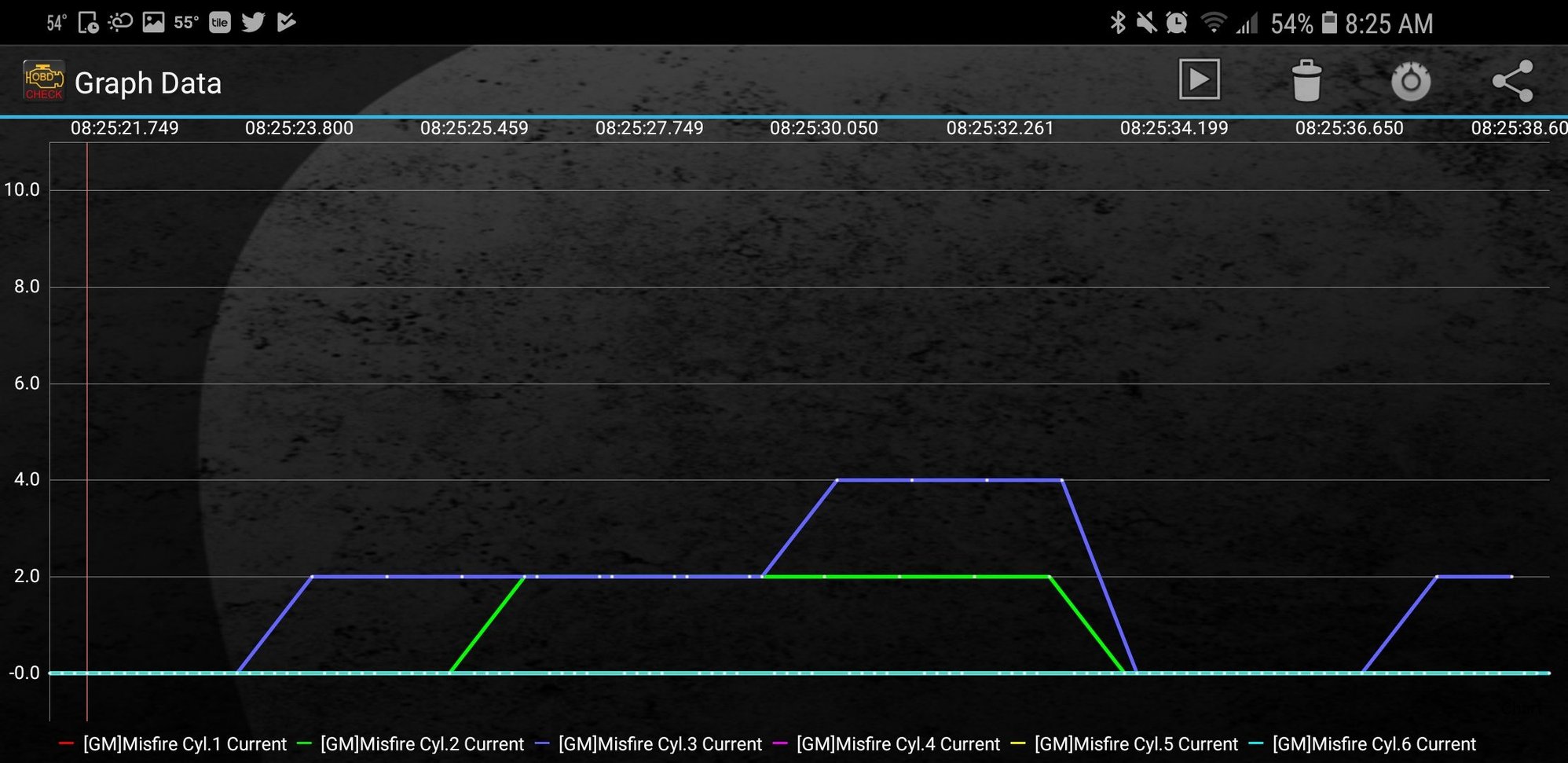Tap the 08:25:30.050 time axis label
1568x763 pixels.
coord(823,128)
